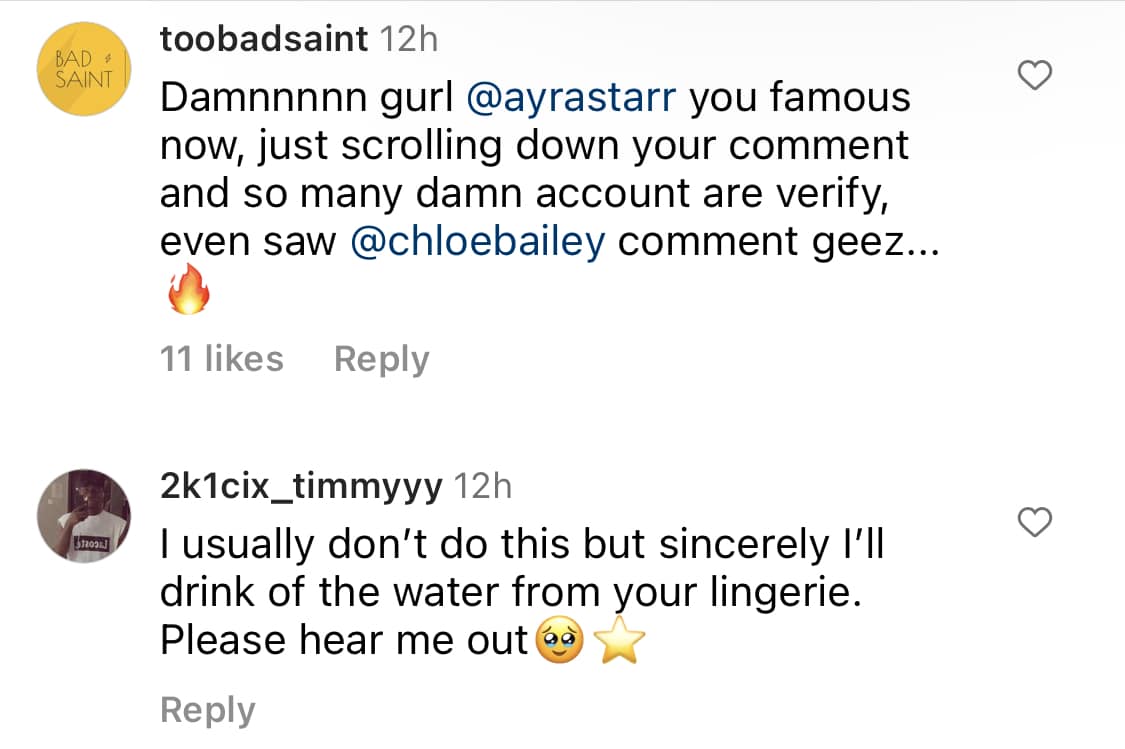Tap the pleading face emoji
The image size is (1125, 749).
tap(560, 642)
